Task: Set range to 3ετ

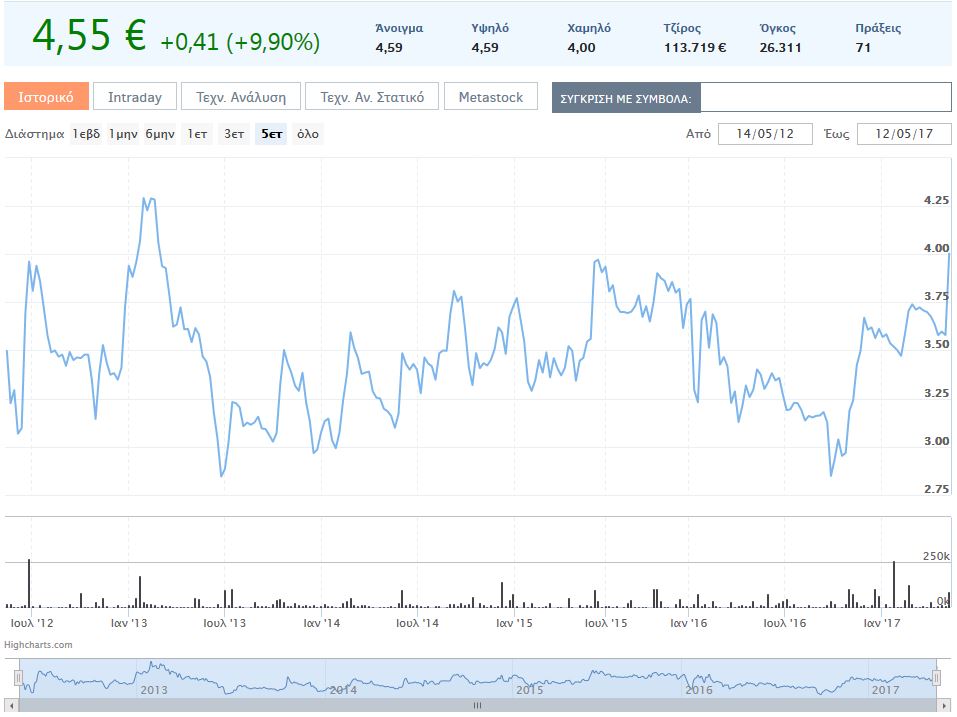Action: 234,134
